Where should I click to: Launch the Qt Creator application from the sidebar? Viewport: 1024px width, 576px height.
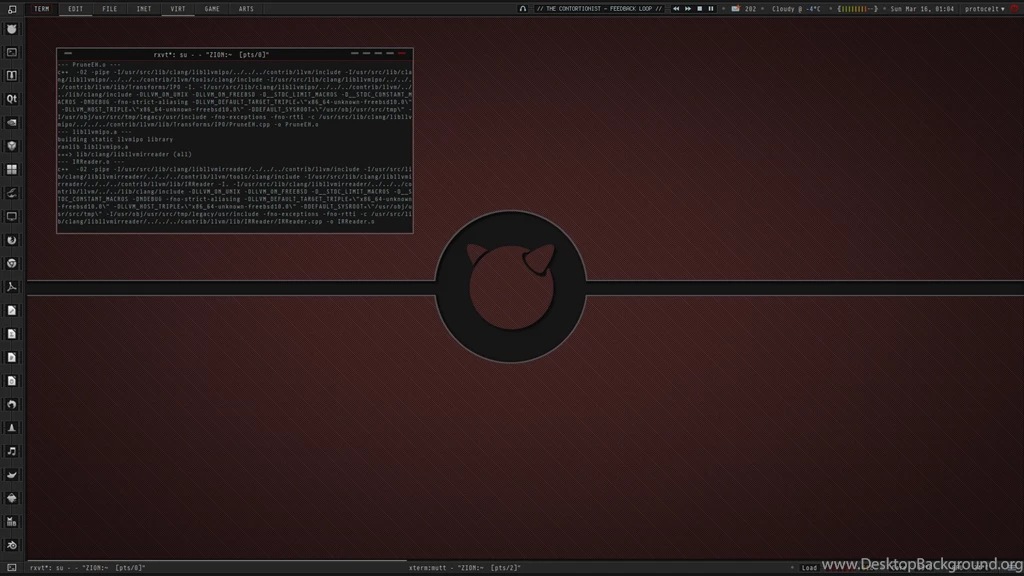tap(12, 98)
